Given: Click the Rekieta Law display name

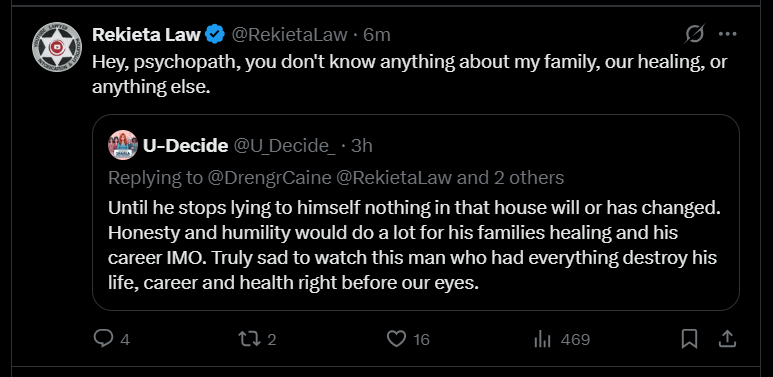Looking at the screenshot, I should click(146, 34).
